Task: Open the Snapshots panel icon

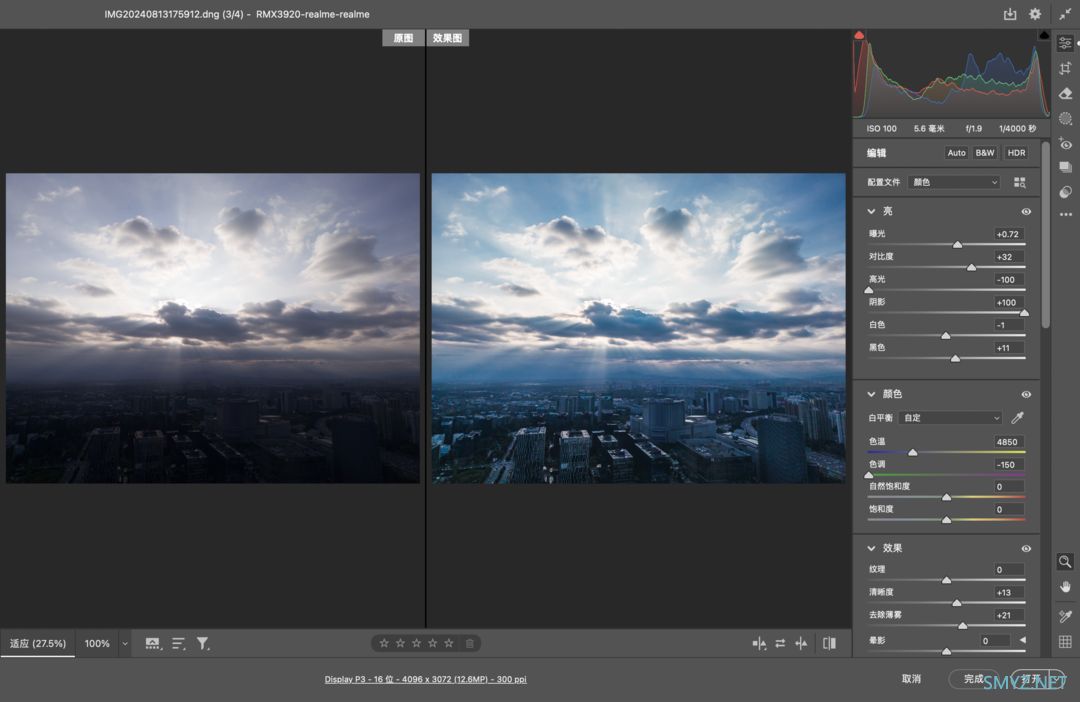Action: coord(1066,167)
